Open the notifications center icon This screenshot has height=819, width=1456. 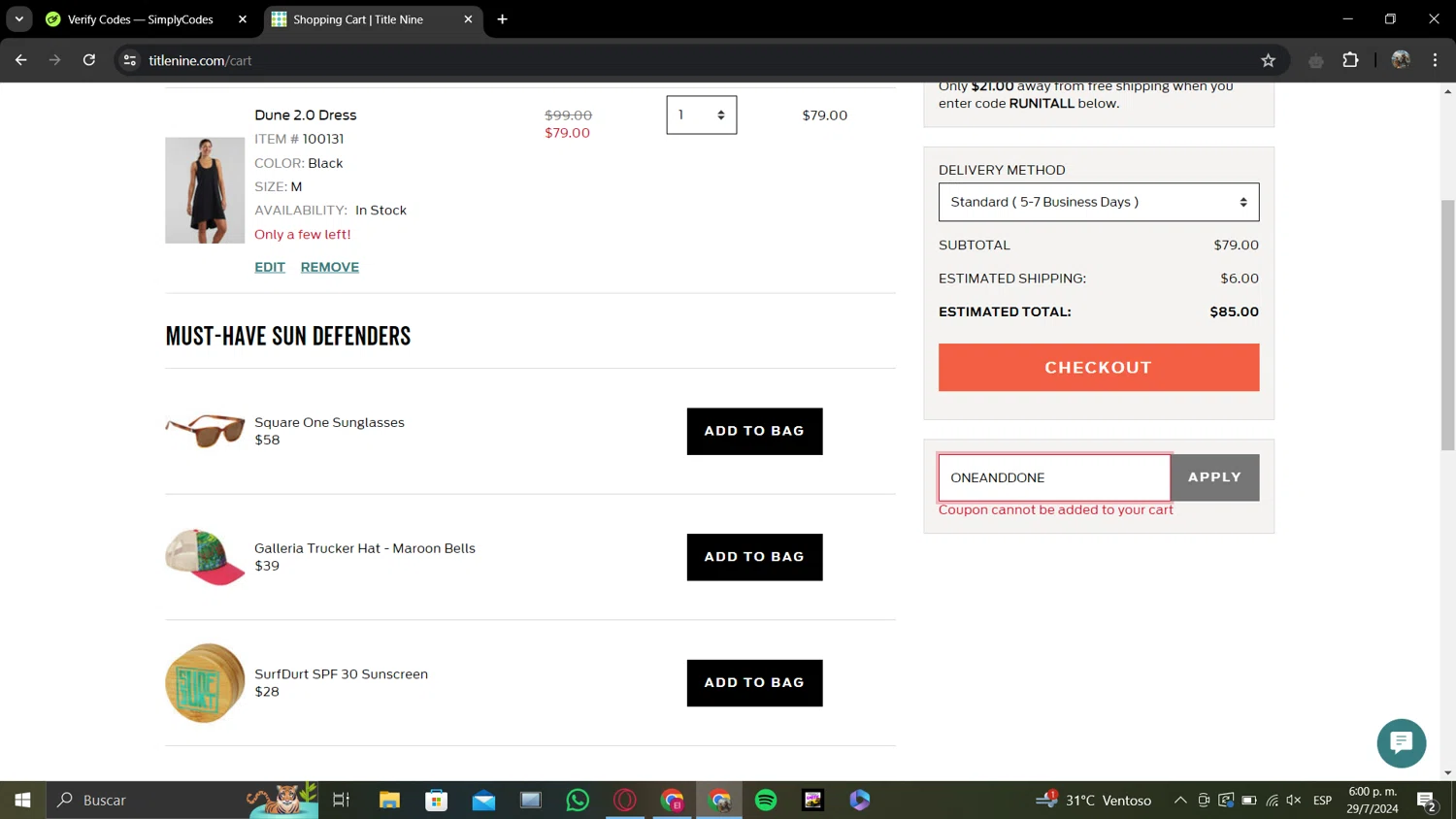tap(1427, 801)
